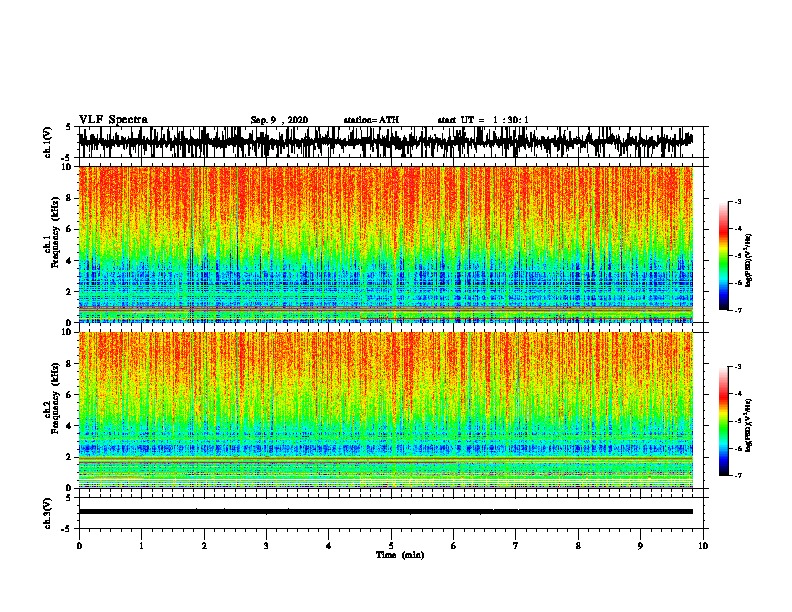The width and height of the screenshot is (792, 612).
Task: Click time axis tick label "1"
Action: click(x=141, y=546)
